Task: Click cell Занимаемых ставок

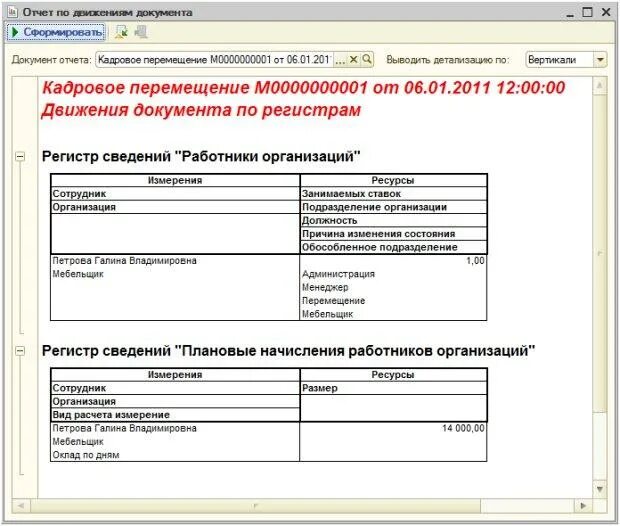Action: point(393,194)
